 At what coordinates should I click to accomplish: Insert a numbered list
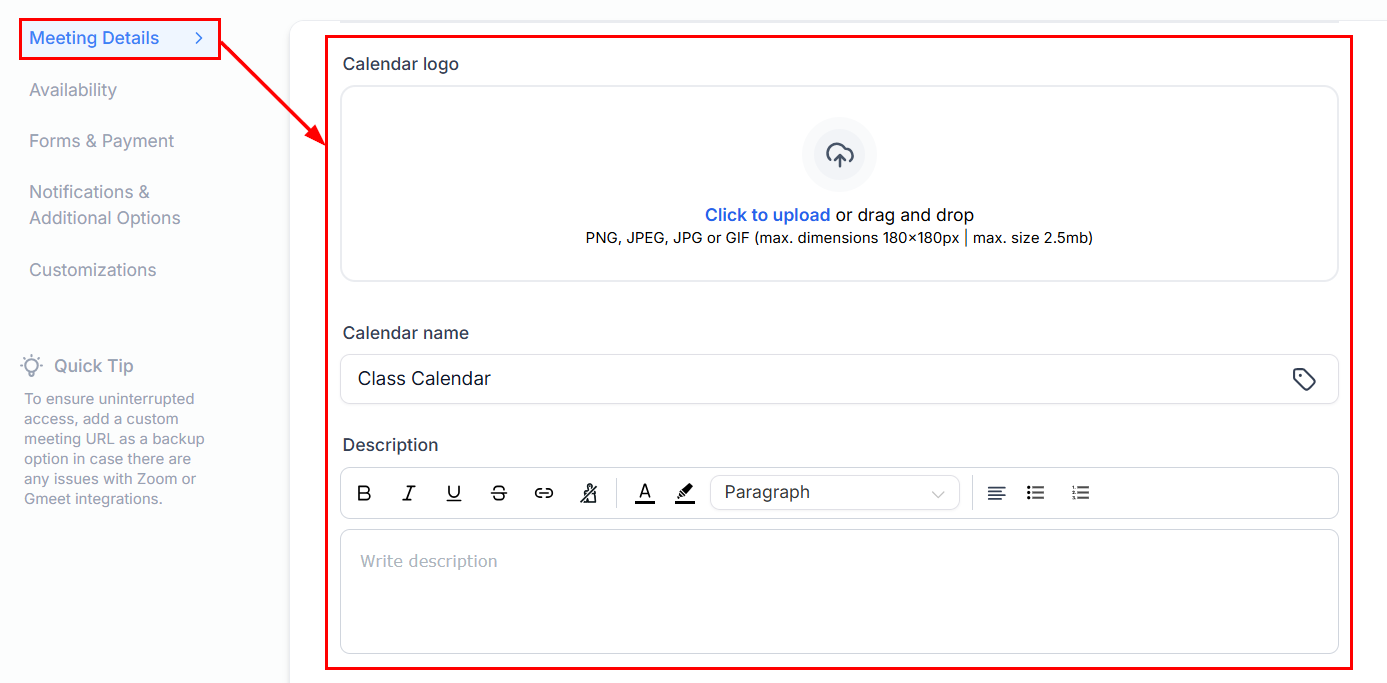(1080, 493)
